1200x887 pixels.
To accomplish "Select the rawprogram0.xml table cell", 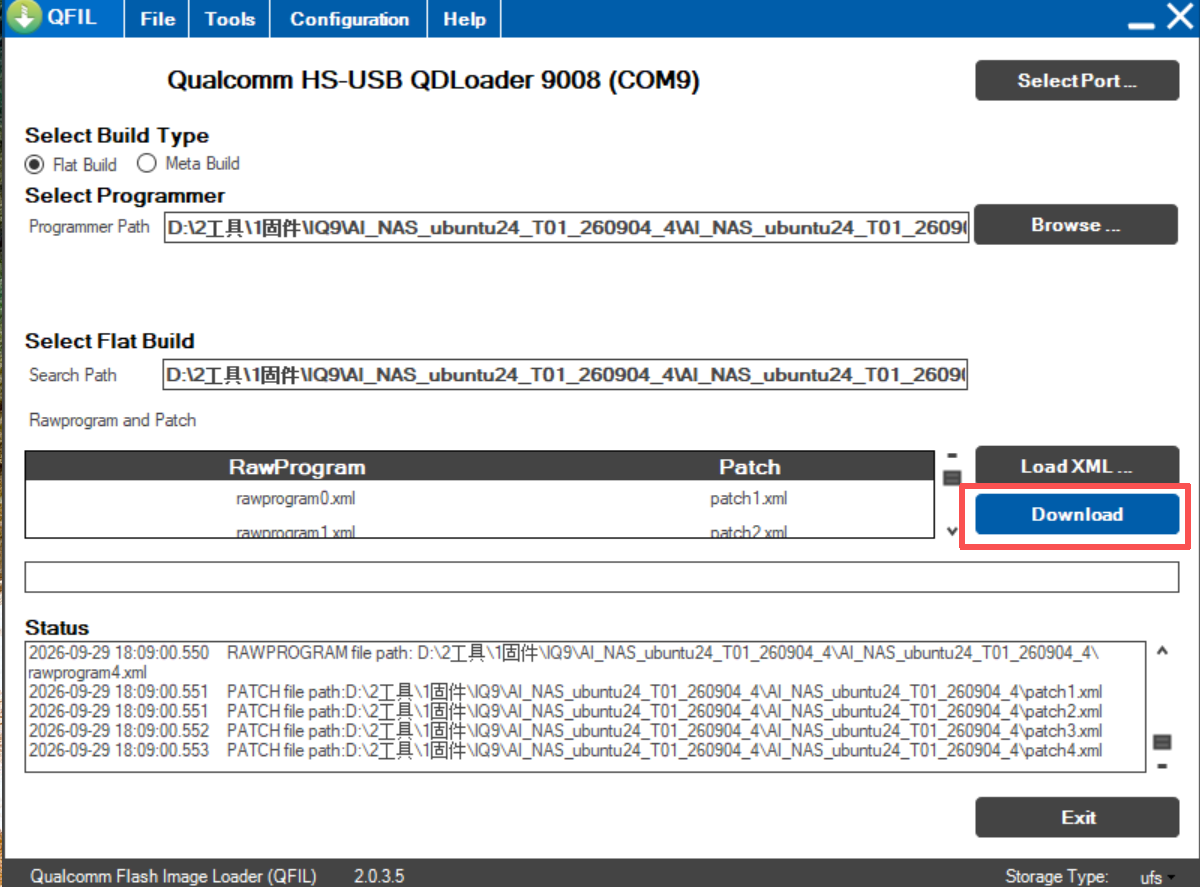I will coord(296,498).
